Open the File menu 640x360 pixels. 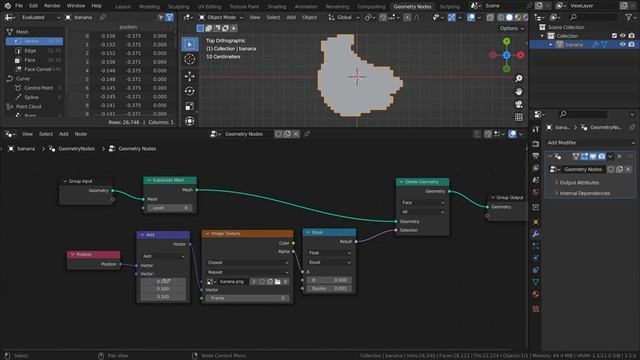tap(19, 6)
